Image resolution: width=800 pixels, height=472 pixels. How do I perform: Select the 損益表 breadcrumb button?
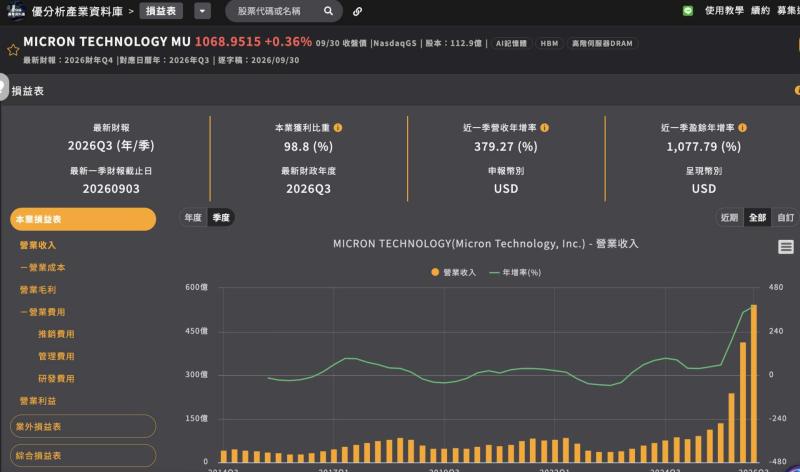point(161,11)
